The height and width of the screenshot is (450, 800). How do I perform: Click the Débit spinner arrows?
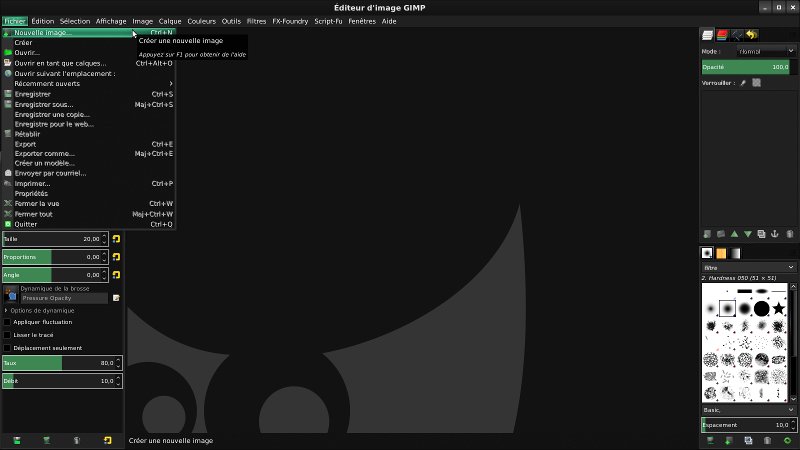[x=118, y=381]
